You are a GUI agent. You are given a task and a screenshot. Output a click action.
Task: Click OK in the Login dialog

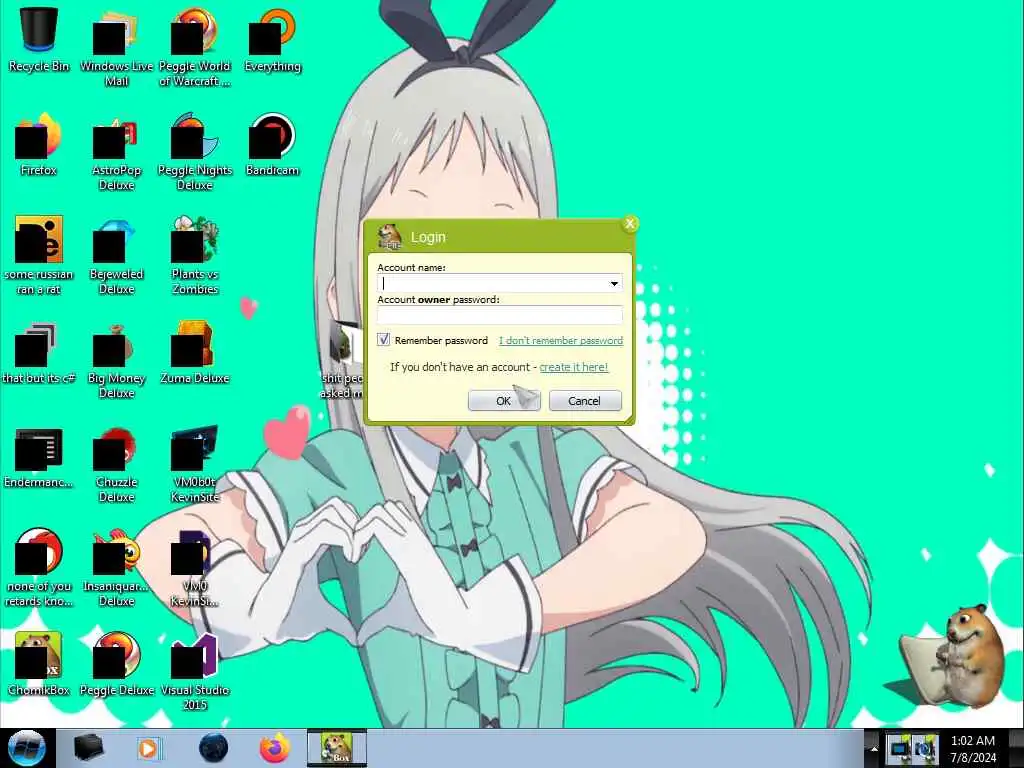(504, 401)
